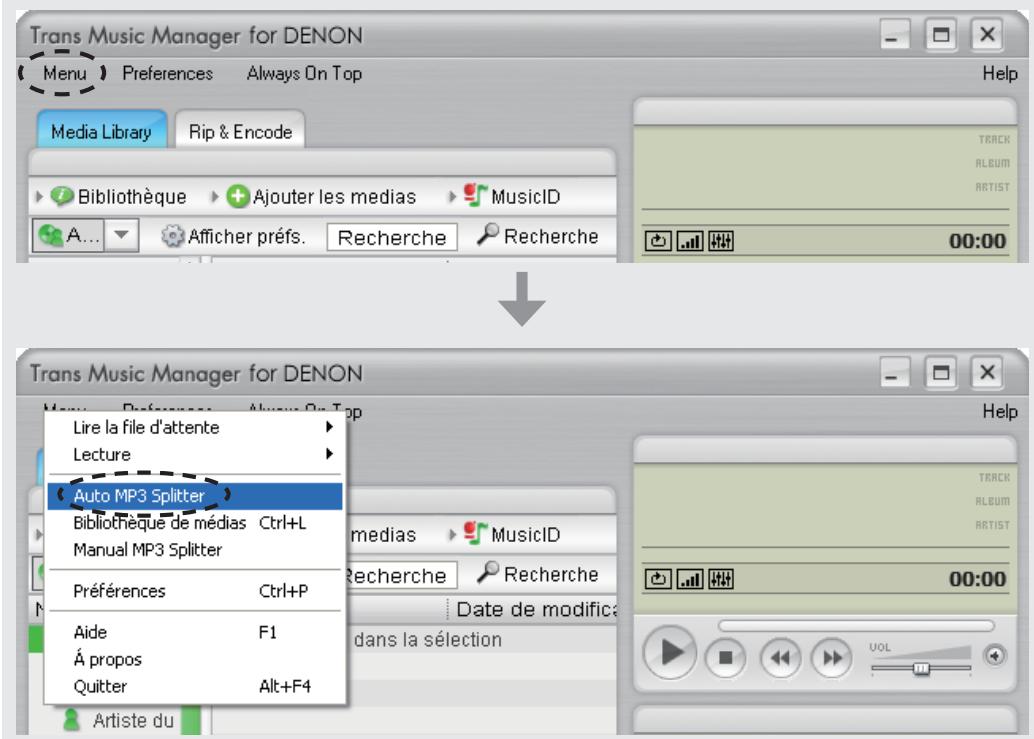This screenshot has width=1034, height=739.
Task: Select Préférences Ctrl+P menu item
Action: pos(195,591)
